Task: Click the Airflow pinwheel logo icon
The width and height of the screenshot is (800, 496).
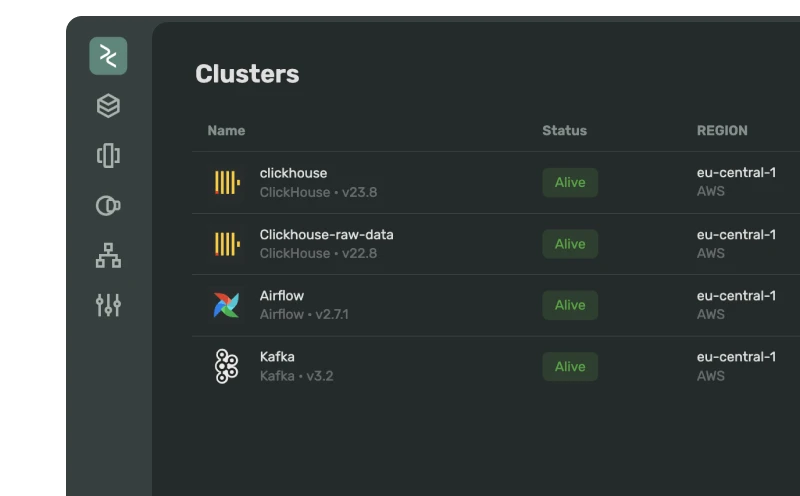Action: pyautogui.click(x=227, y=305)
